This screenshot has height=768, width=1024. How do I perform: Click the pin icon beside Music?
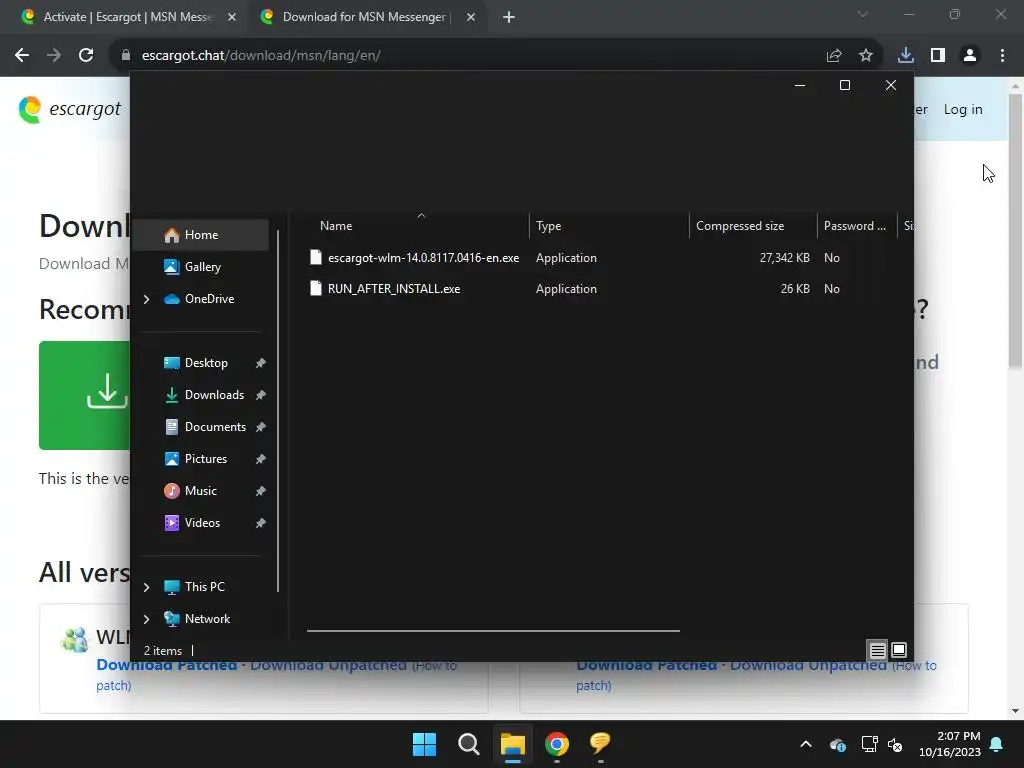coord(261,491)
